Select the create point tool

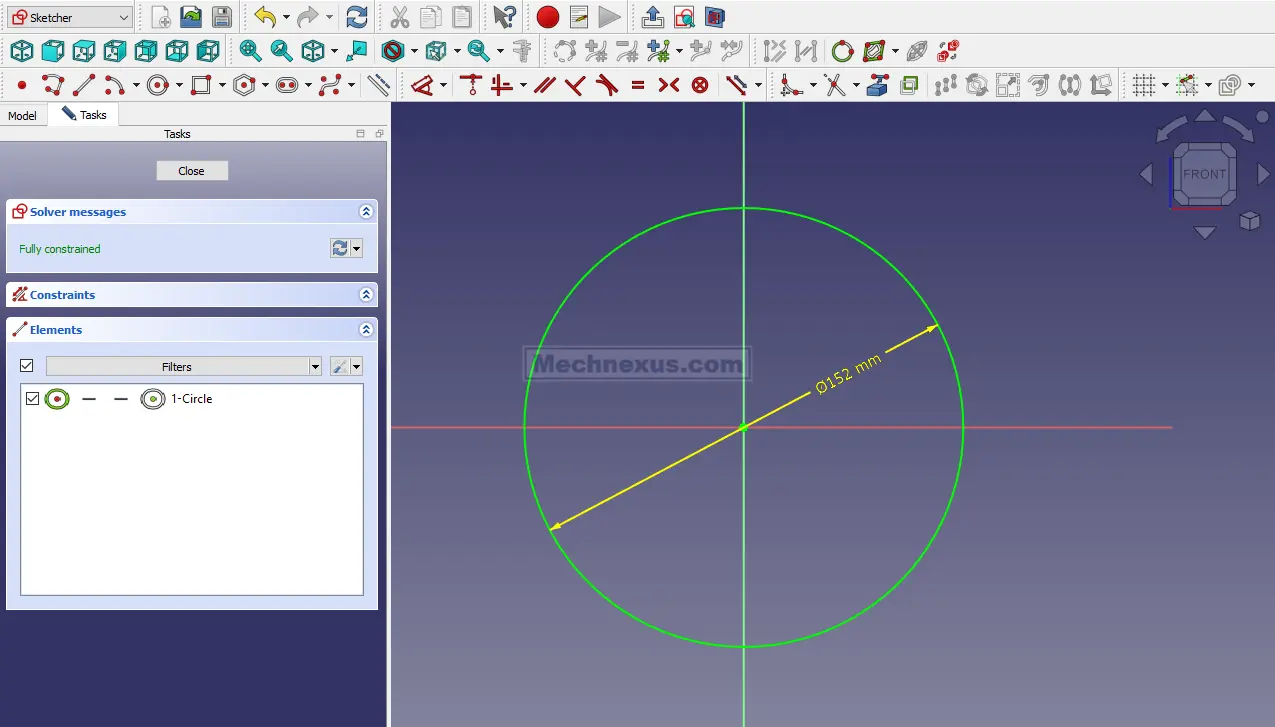(x=21, y=86)
